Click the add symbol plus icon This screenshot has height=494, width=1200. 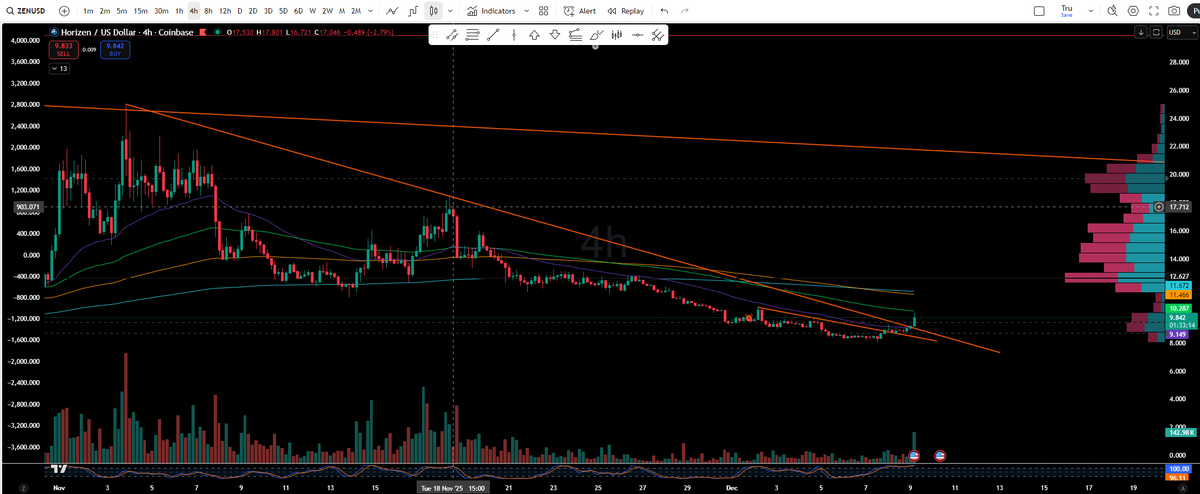pos(64,11)
